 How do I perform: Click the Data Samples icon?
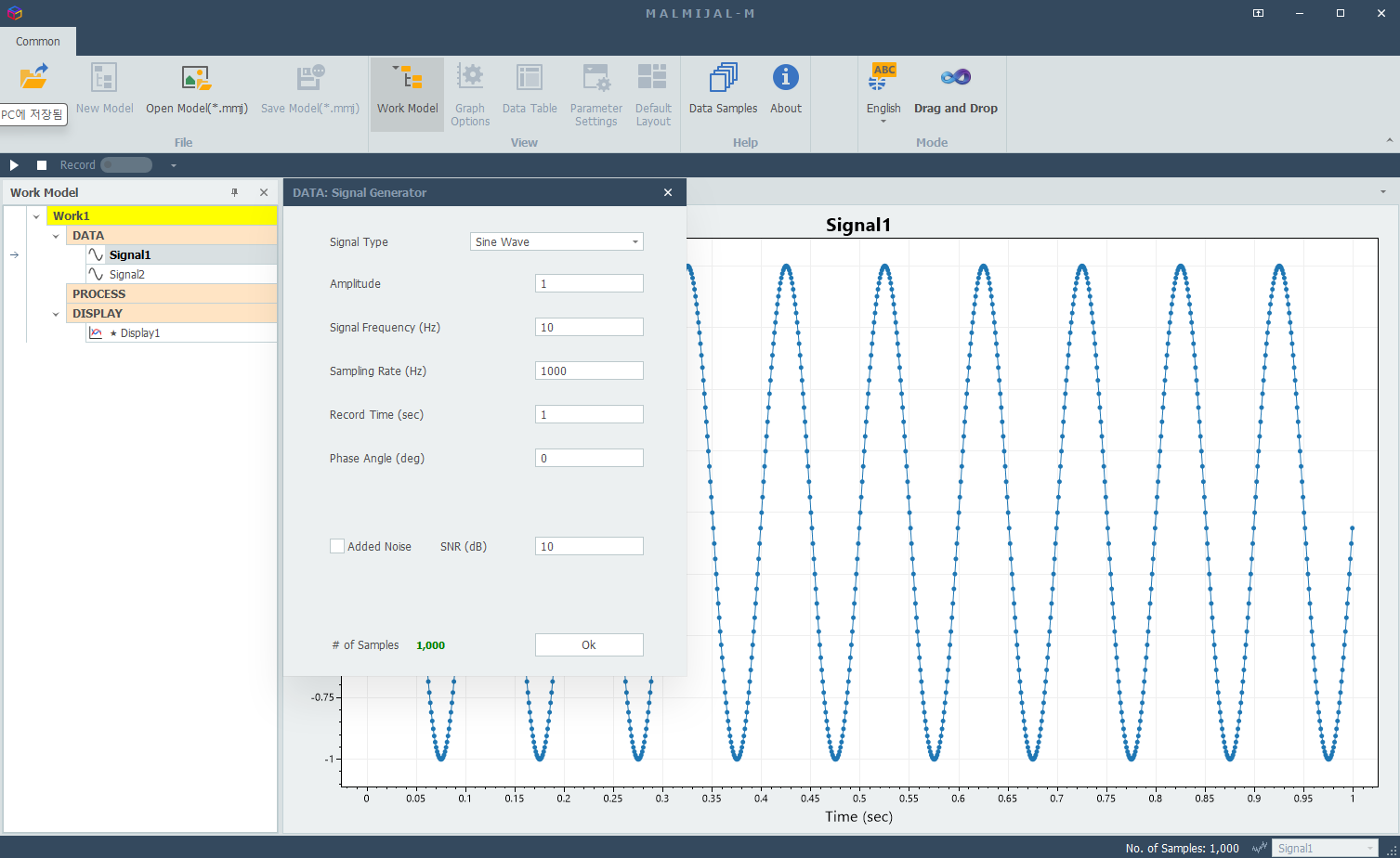(723, 78)
